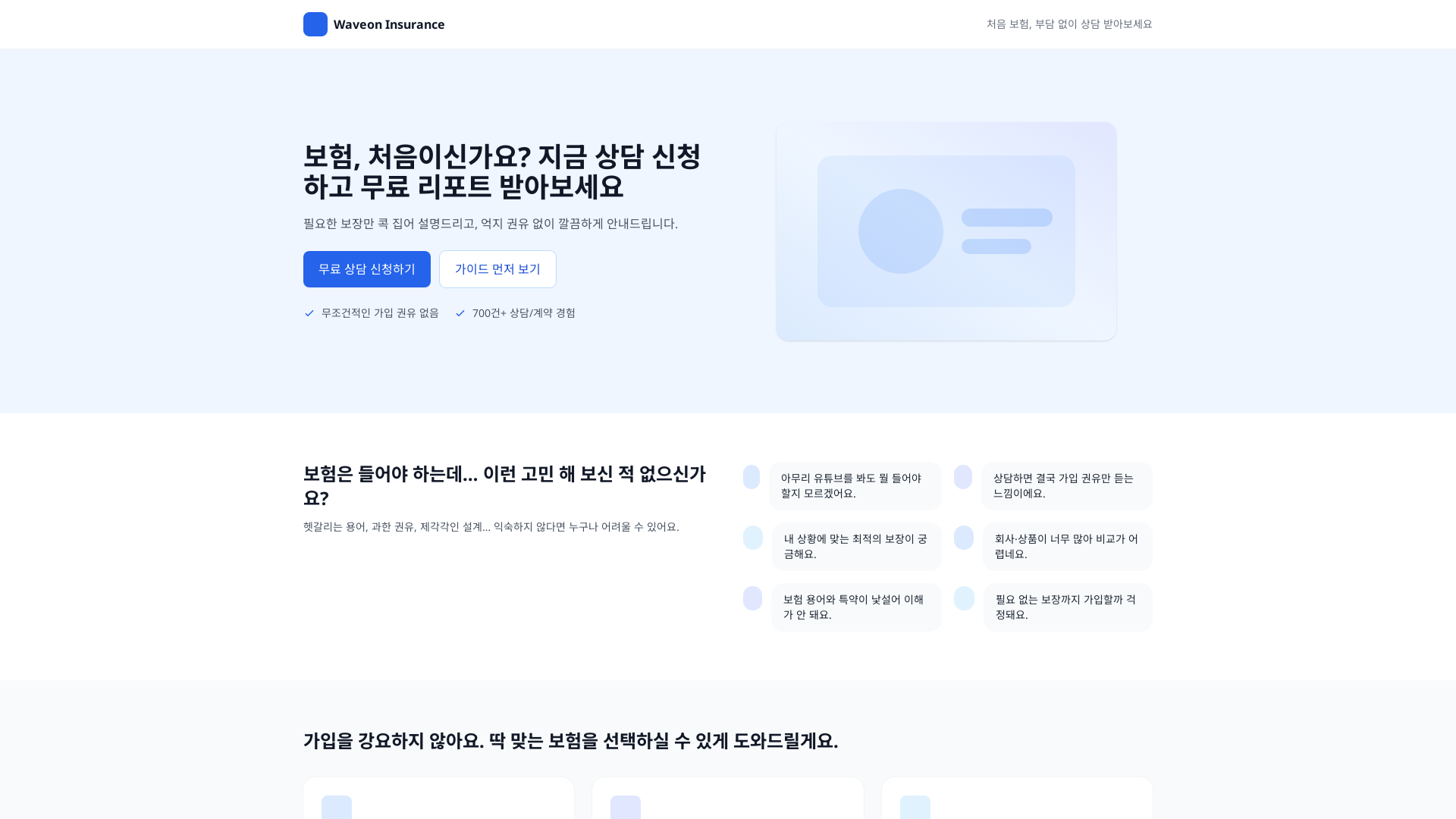Click the 가입을 강요하지 않아요 section heading
1456x819 pixels.
tap(570, 742)
